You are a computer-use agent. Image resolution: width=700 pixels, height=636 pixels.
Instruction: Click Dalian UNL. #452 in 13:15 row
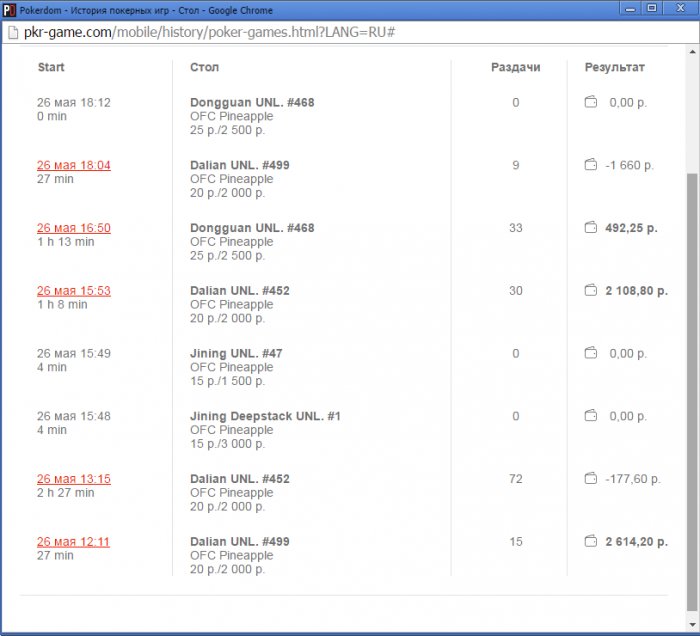pyautogui.click(x=240, y=479)
